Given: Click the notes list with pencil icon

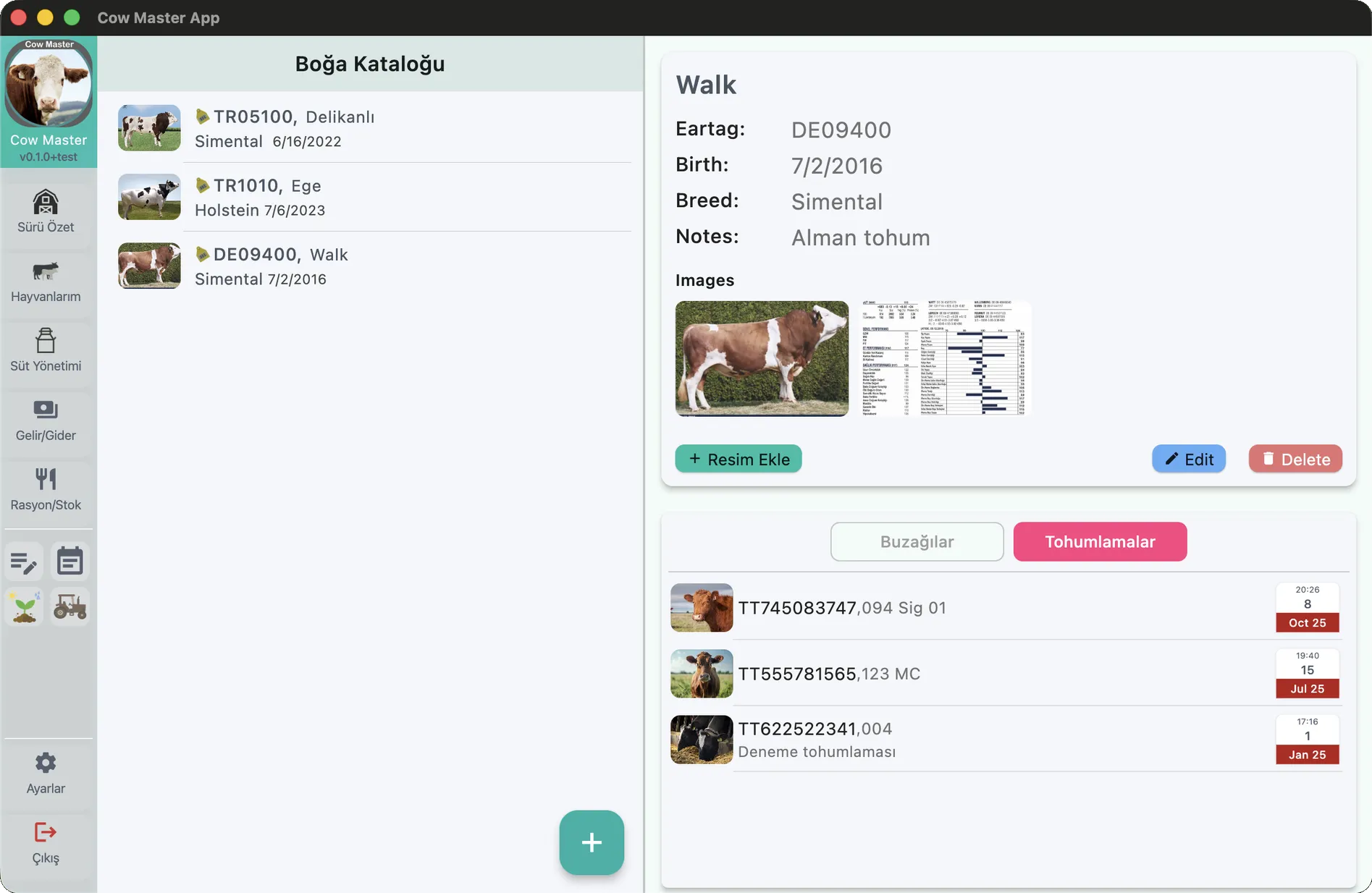Looking at the screenshot, I should click(x=24, y=562).
